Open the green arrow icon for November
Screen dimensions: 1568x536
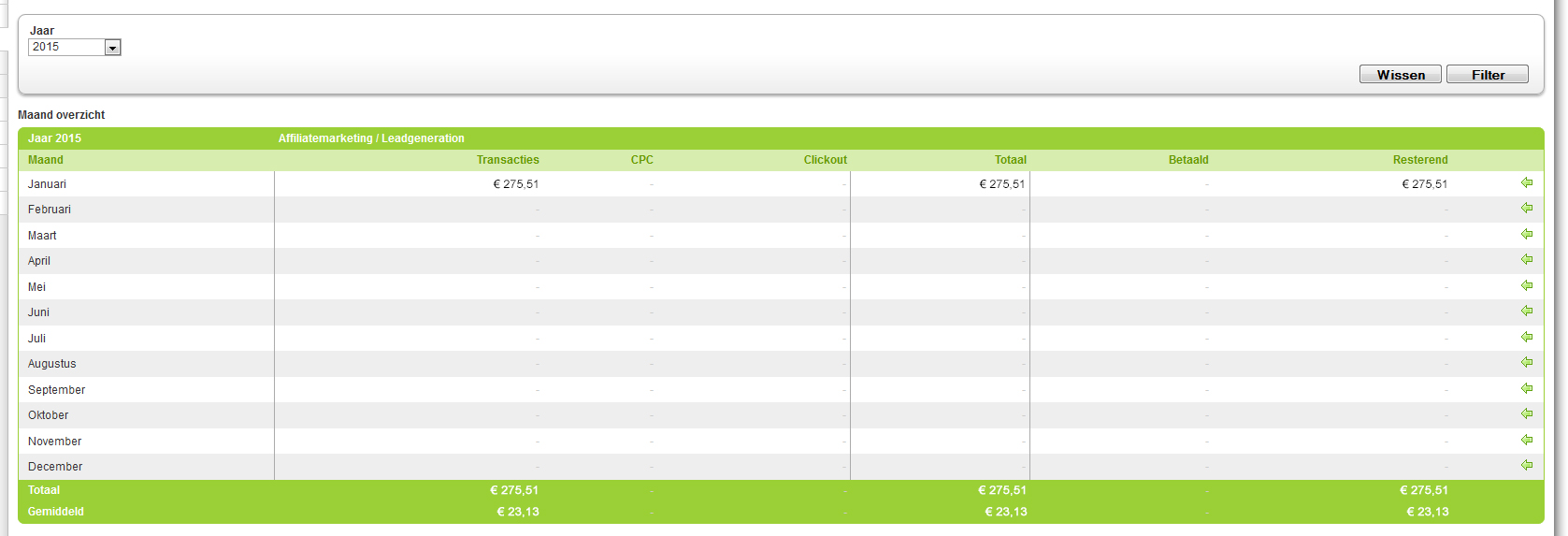point(1527,440)
